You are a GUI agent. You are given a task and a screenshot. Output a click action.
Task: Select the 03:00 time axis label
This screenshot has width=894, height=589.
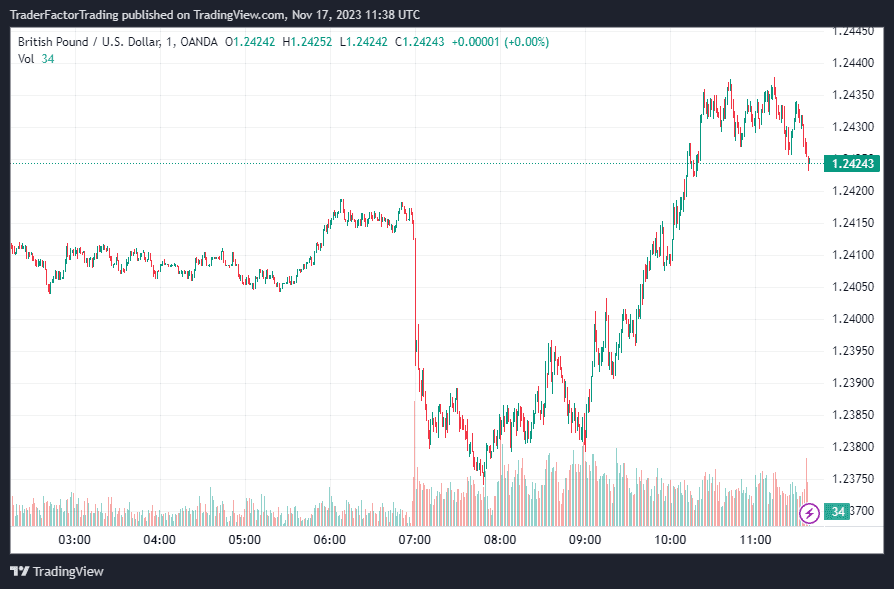click(x=75, y=540)
